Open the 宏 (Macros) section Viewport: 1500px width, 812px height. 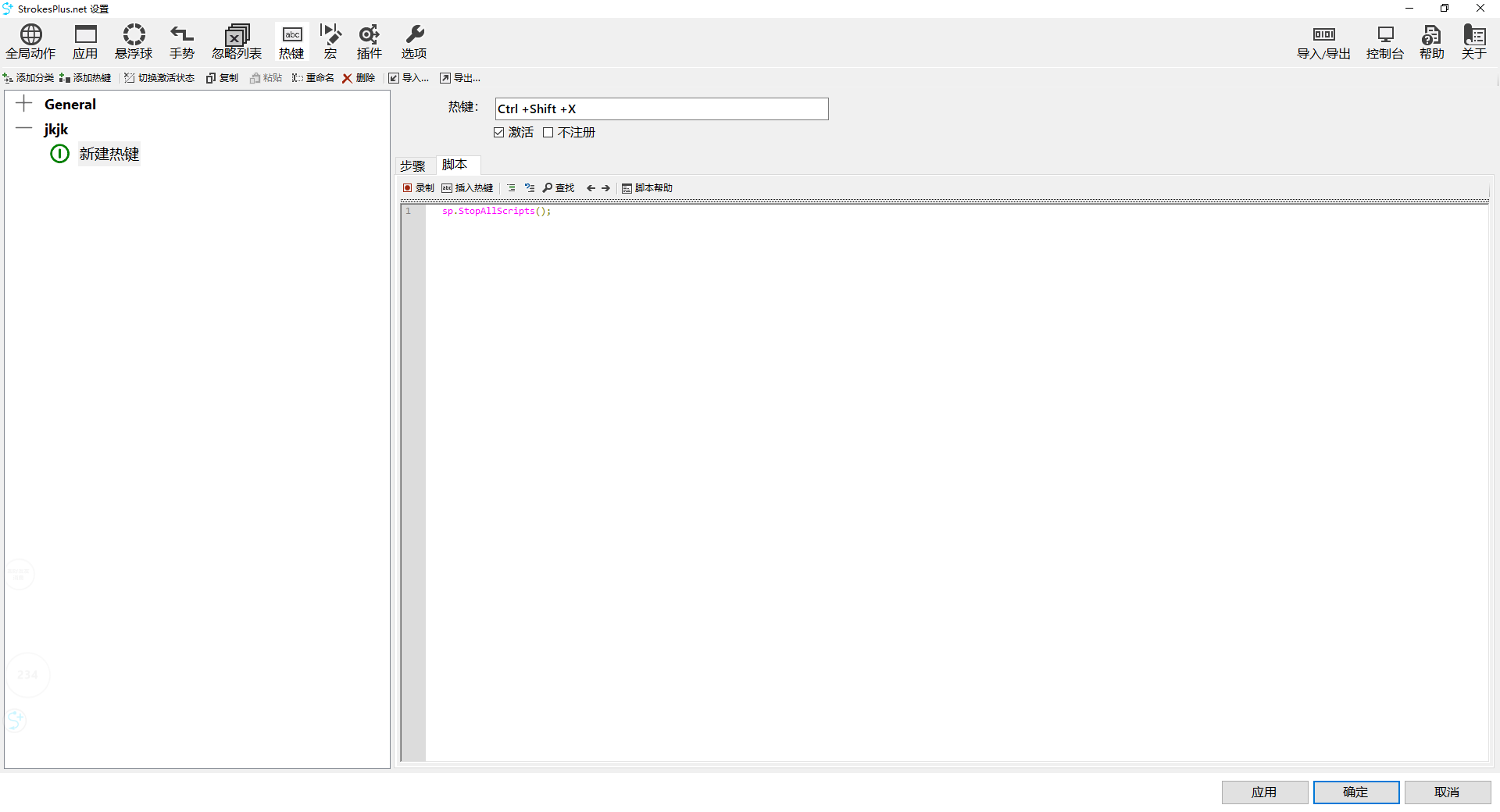(330, 41)
